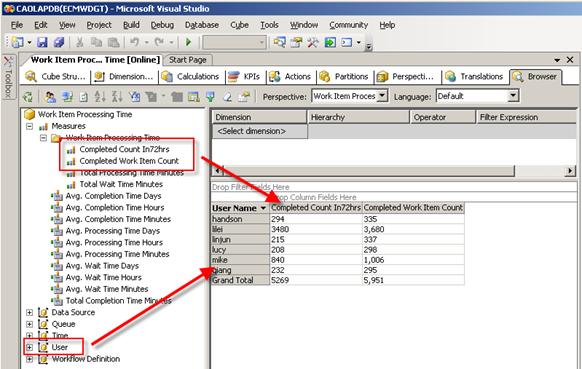Click the Undo arrow icon
The width and height of the screenshot is (582, 369).
134,42
